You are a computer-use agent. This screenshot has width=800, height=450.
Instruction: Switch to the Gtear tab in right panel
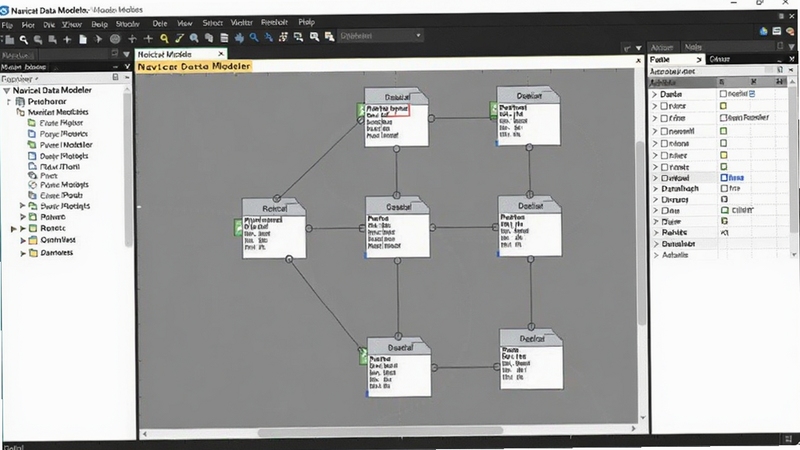coord(719,59)
